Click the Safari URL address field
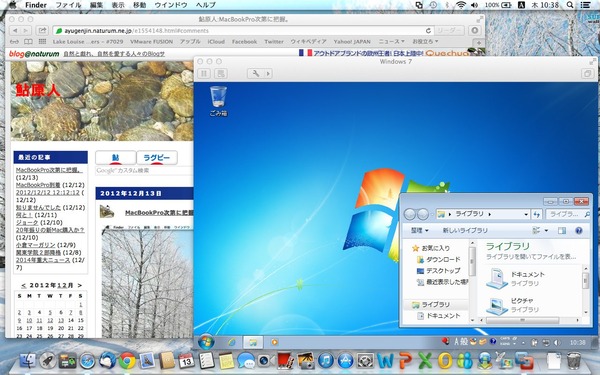This screenshot has width=600, height=375. tap(244, 30)
